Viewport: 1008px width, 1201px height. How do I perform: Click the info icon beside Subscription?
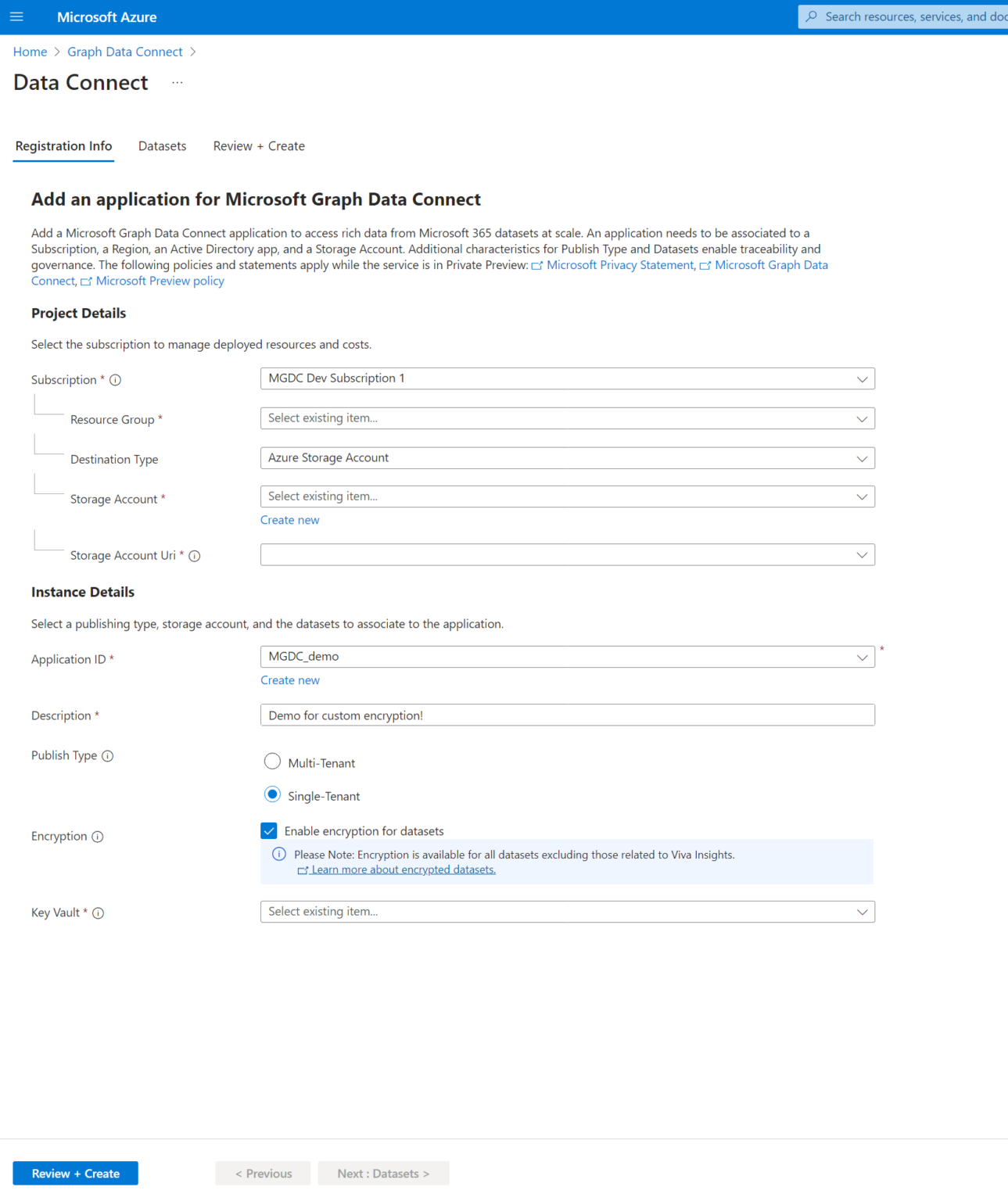(x=115, y=380)
